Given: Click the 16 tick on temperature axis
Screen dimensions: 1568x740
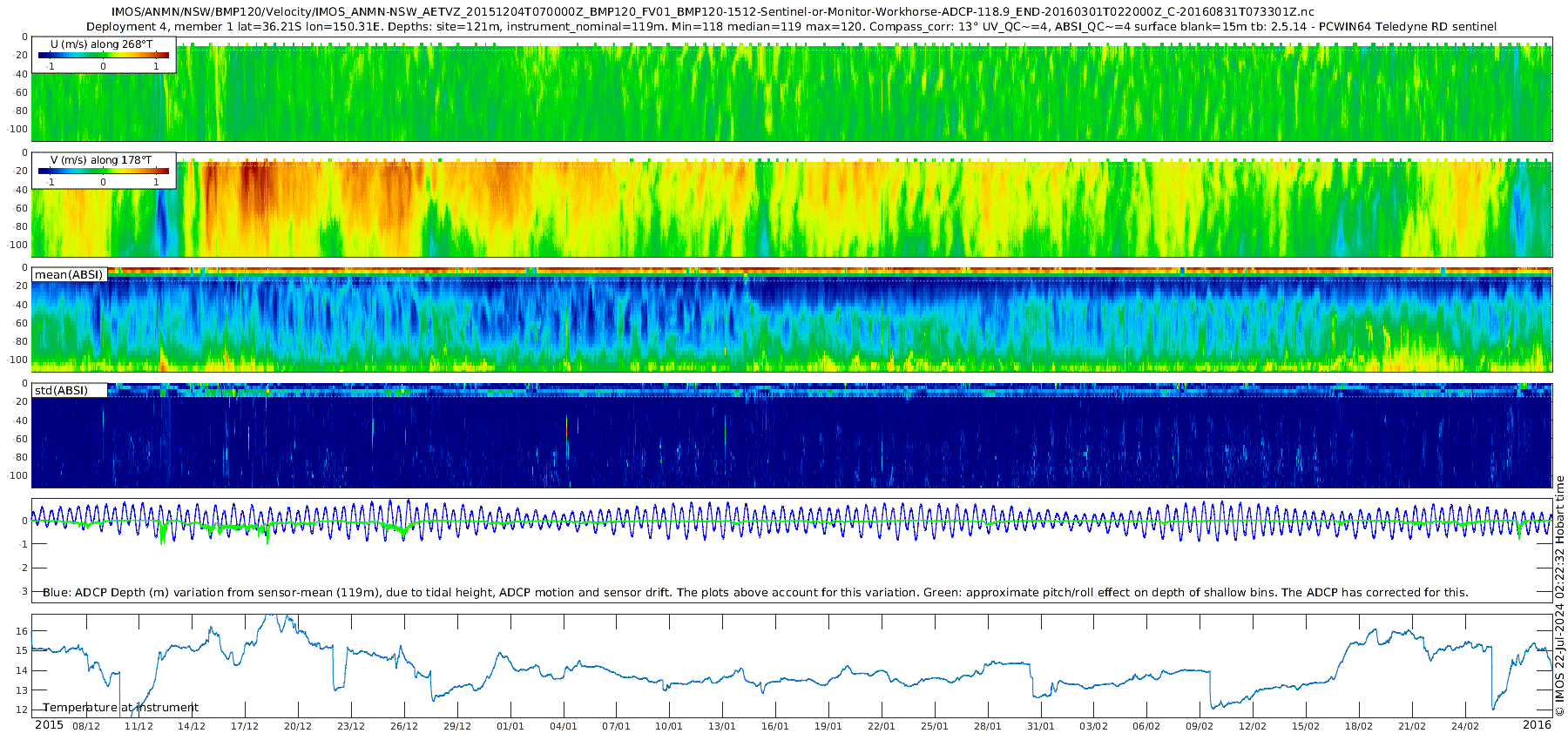Looking at the screenshot, I should pyautogui.click(x=22, y=631).
